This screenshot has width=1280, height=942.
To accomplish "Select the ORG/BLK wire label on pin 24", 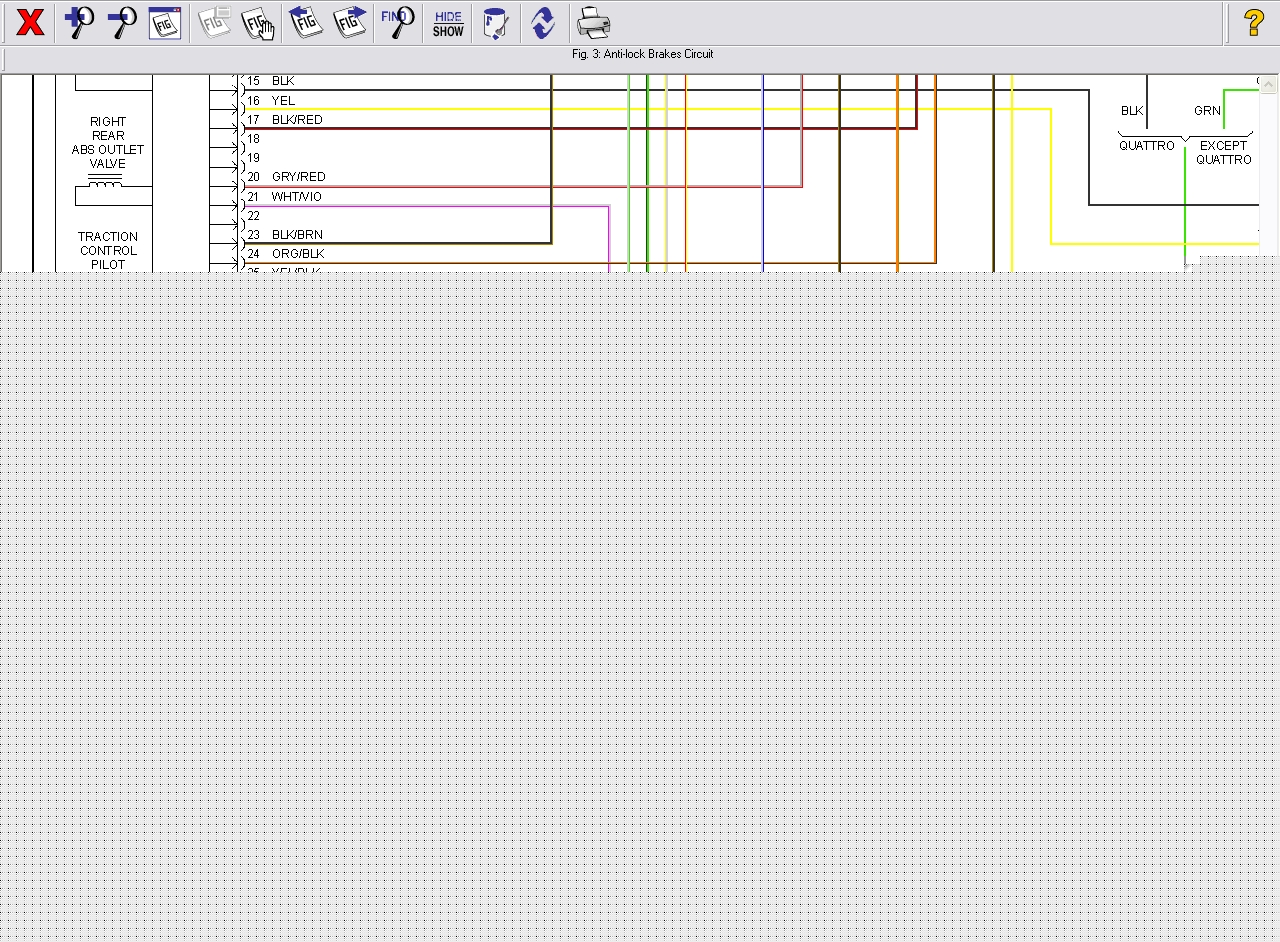I will pos(298,254).
